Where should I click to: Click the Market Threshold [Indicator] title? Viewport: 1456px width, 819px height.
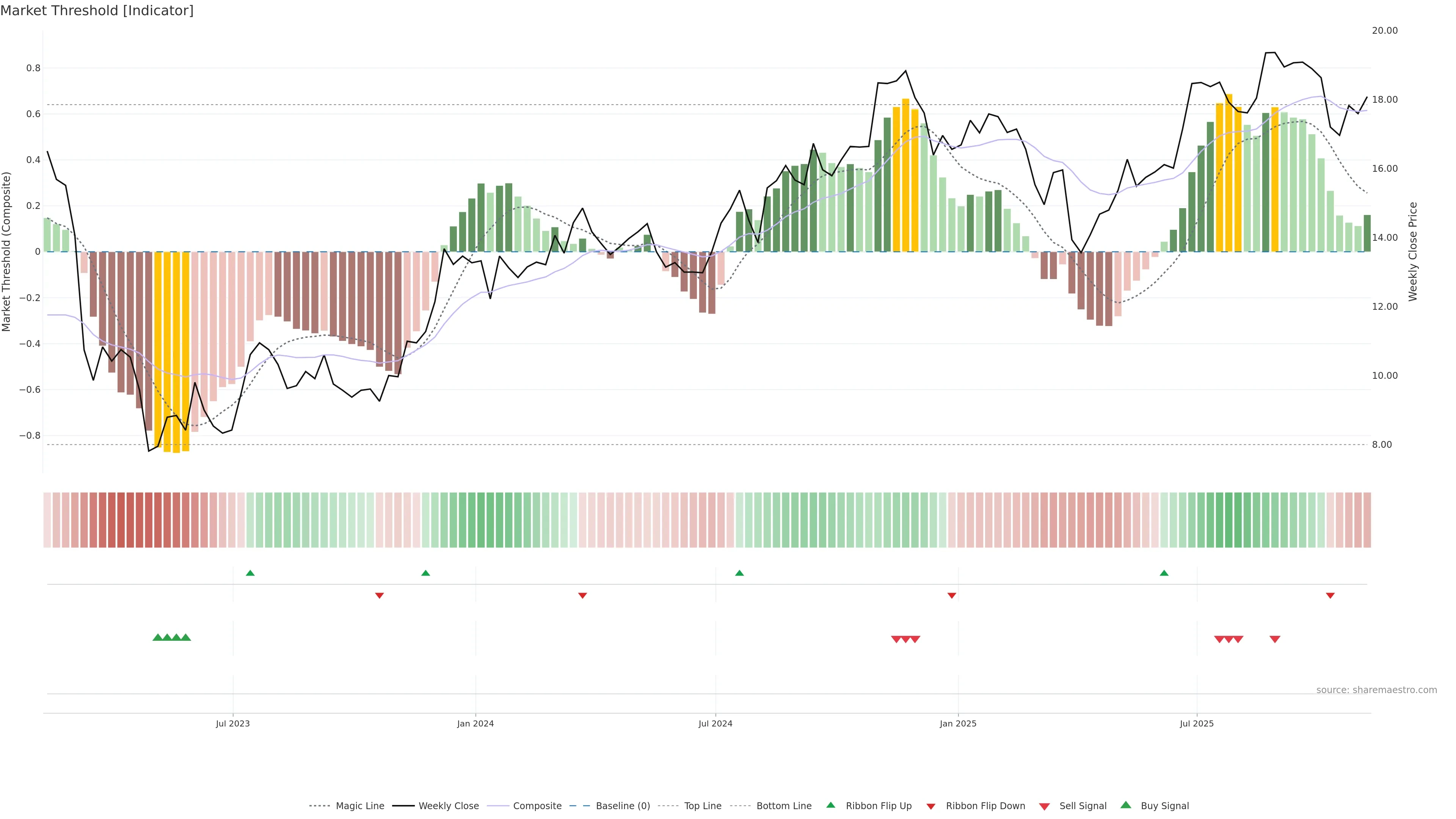click(97, 11)
